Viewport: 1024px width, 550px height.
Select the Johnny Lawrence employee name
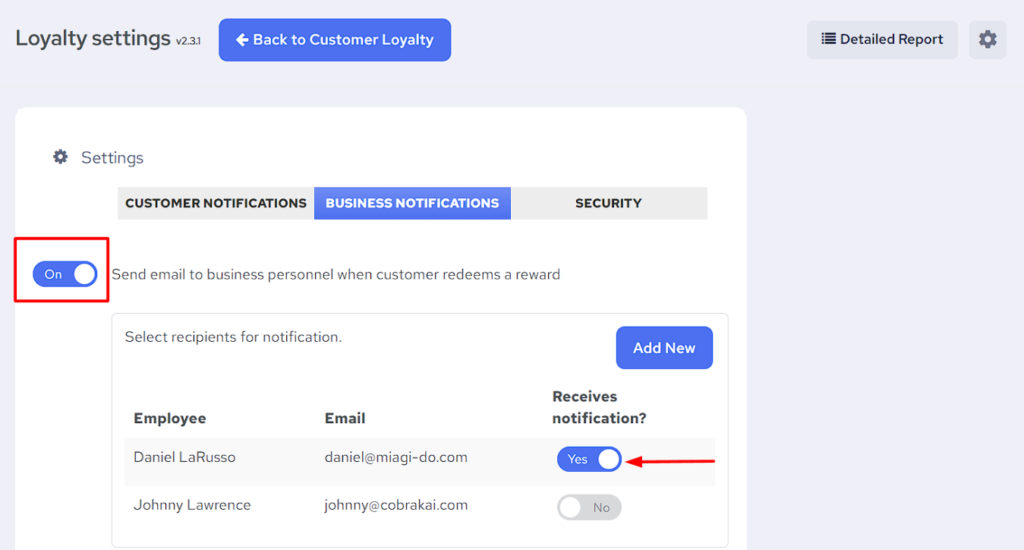point(192,505)
